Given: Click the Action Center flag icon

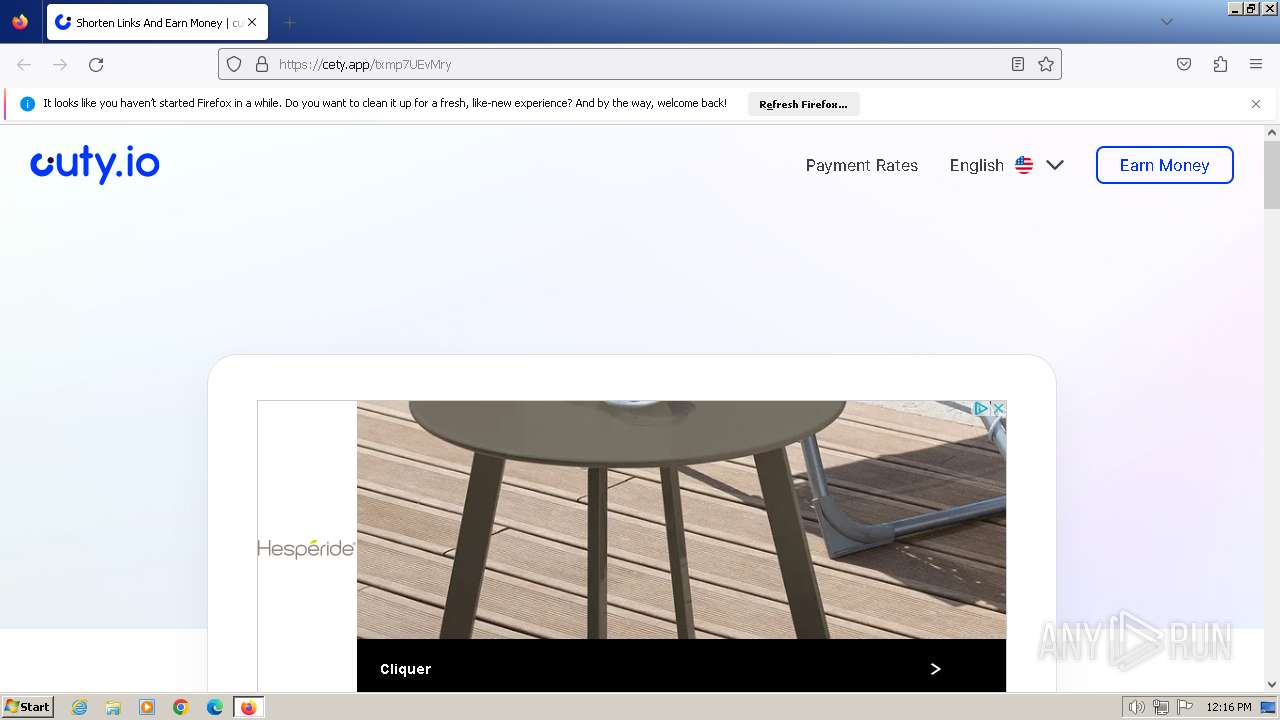Looking at the screenshot, I should (x=1185, y=707).
